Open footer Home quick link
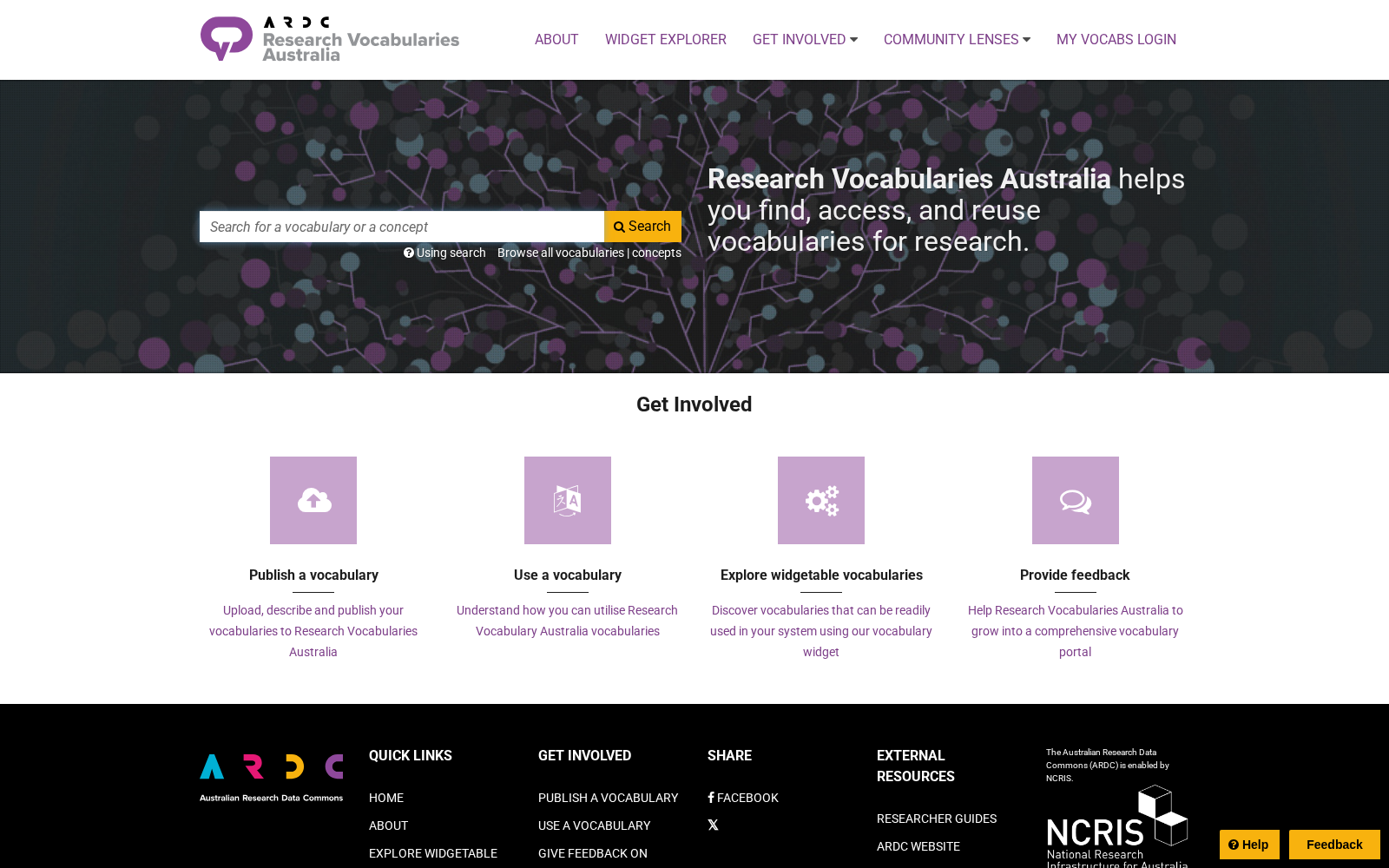The width and height of the screenshot is (1389, 868). (x=386, y=798)
